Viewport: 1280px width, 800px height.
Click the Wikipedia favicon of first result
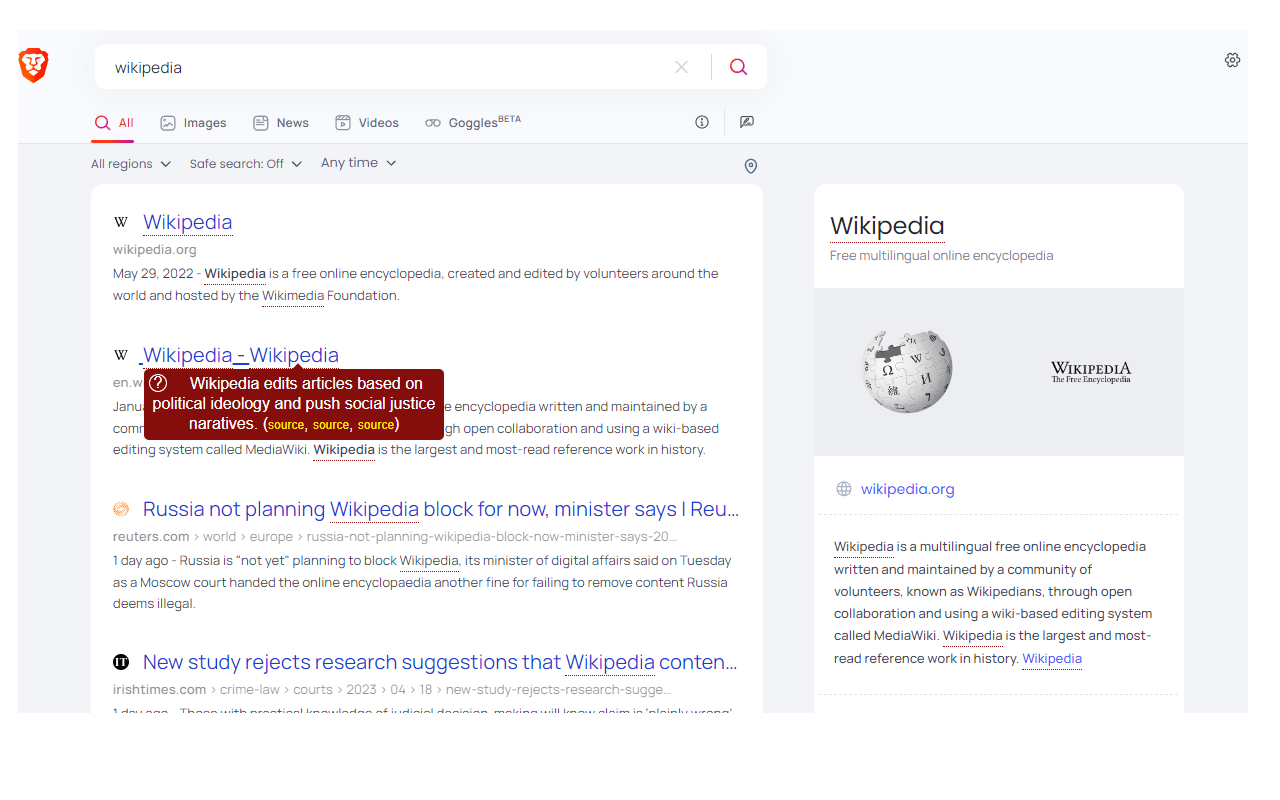121,222
